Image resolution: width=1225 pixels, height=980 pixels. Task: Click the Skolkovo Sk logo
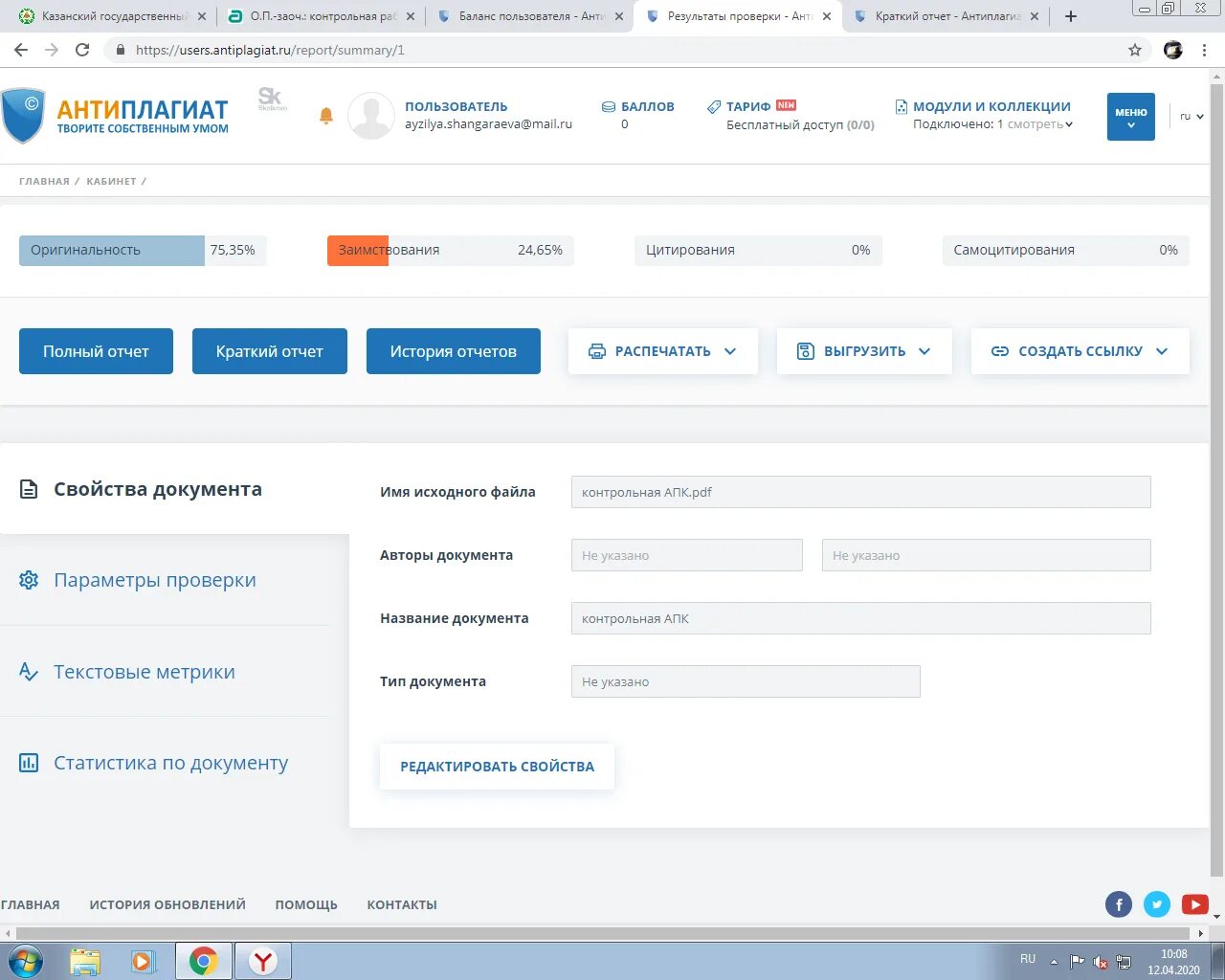pyautogui.click(x=272, y=99)
